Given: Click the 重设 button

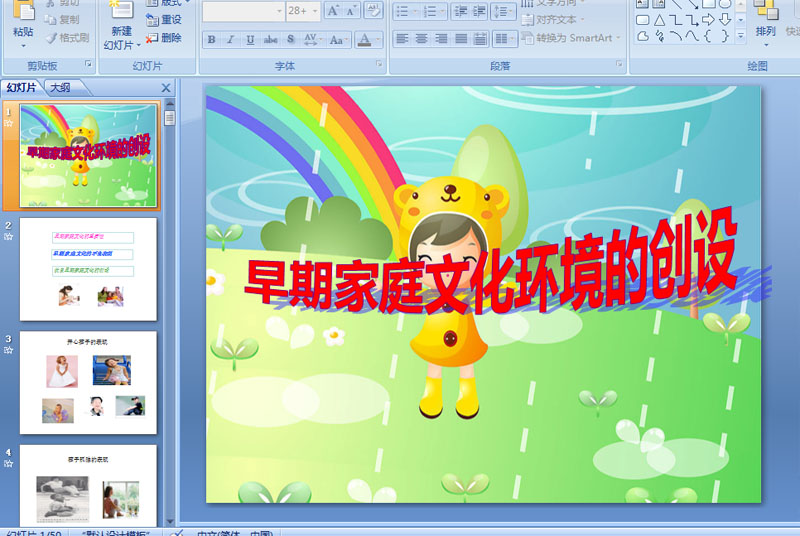Looking at the screenshot, I should tap(164, 19).
